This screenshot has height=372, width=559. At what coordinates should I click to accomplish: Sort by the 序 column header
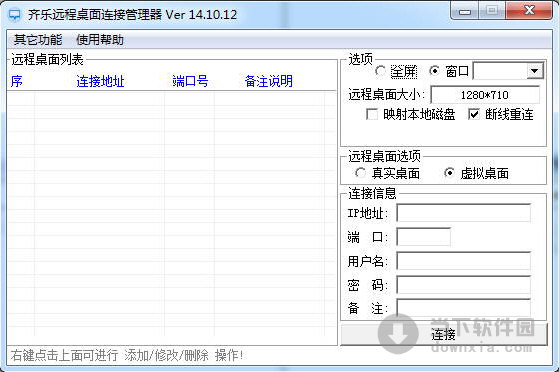pos(16,81)
